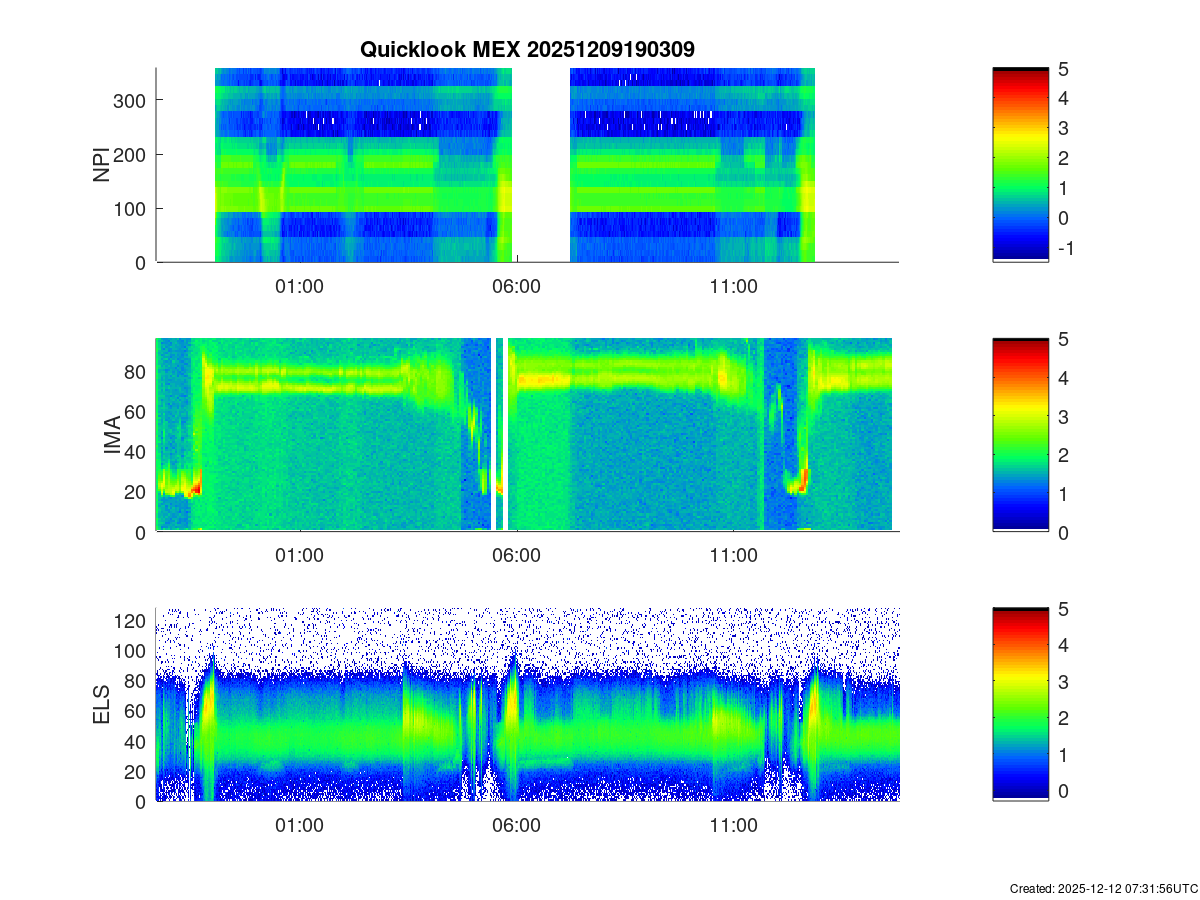Select the 01:00 tick under NPI plot

(299, 286)
